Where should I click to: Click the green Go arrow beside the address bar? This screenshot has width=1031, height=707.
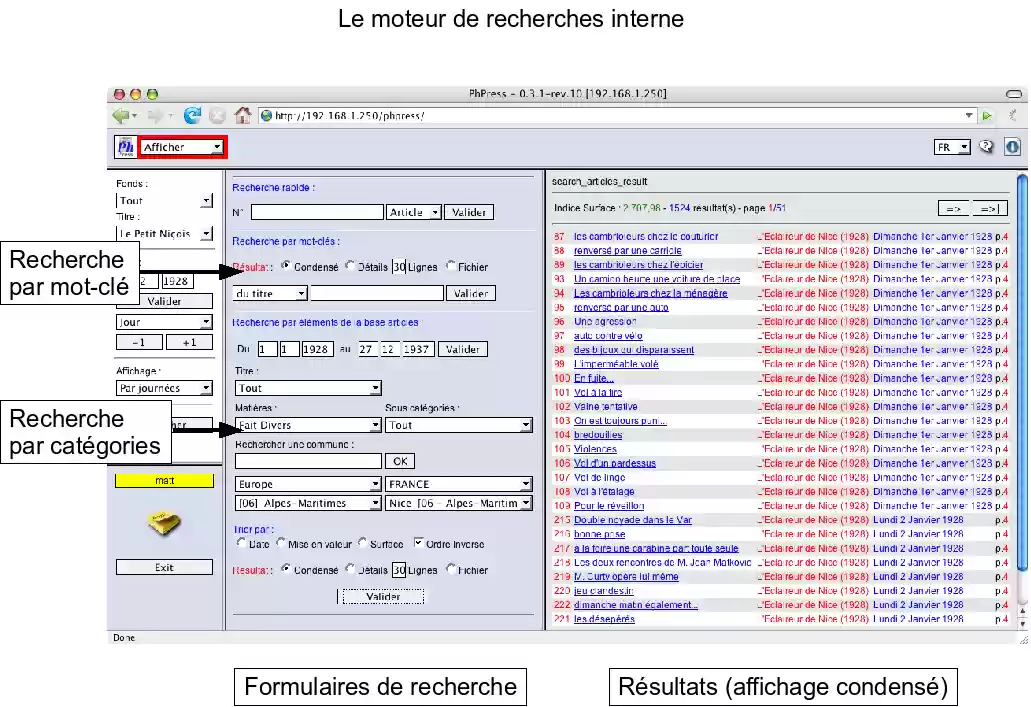[x=987, y=115]
